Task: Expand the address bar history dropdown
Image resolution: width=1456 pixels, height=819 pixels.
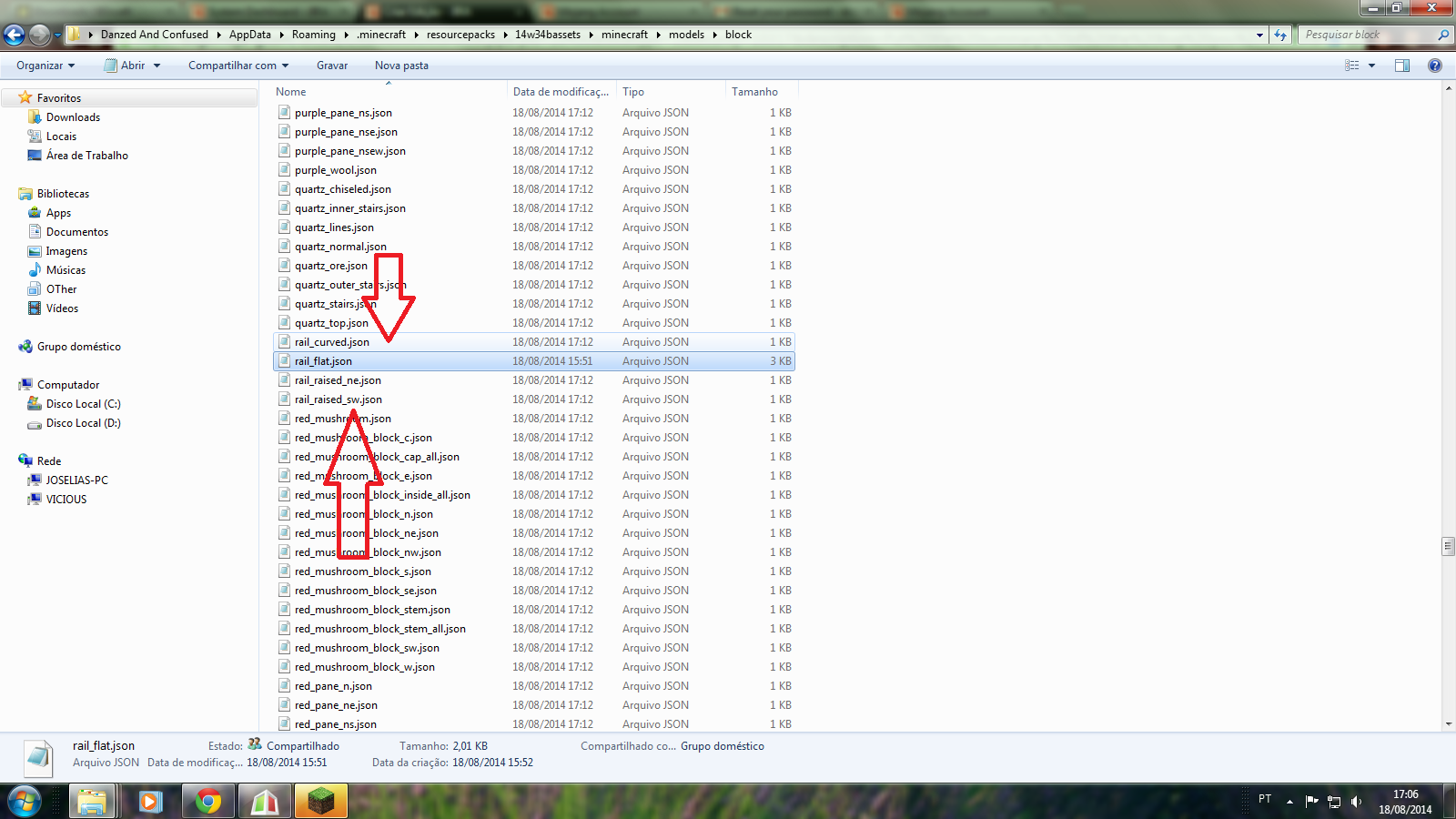Action: (1259, 35)
